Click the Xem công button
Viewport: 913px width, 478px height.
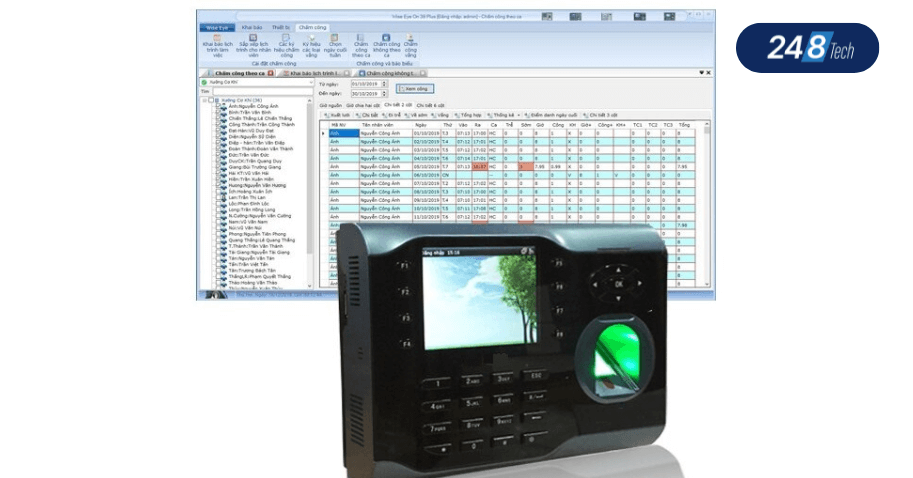tap(415, 88)
